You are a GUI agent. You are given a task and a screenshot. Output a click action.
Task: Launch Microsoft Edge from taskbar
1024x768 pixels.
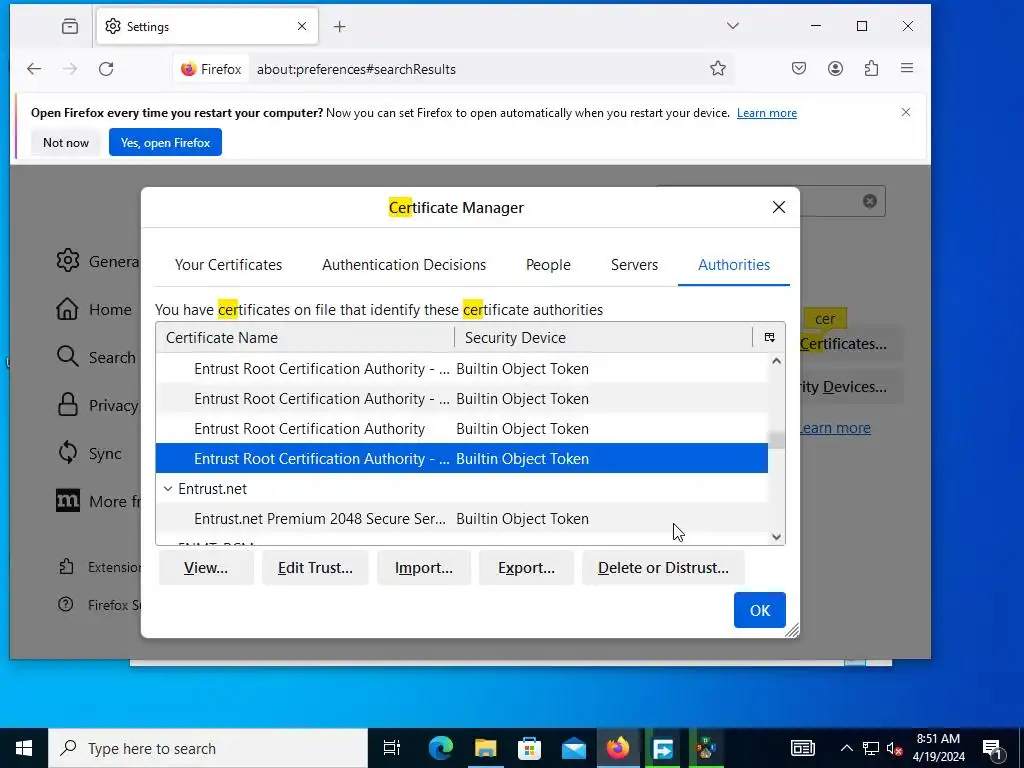[441, 748]
